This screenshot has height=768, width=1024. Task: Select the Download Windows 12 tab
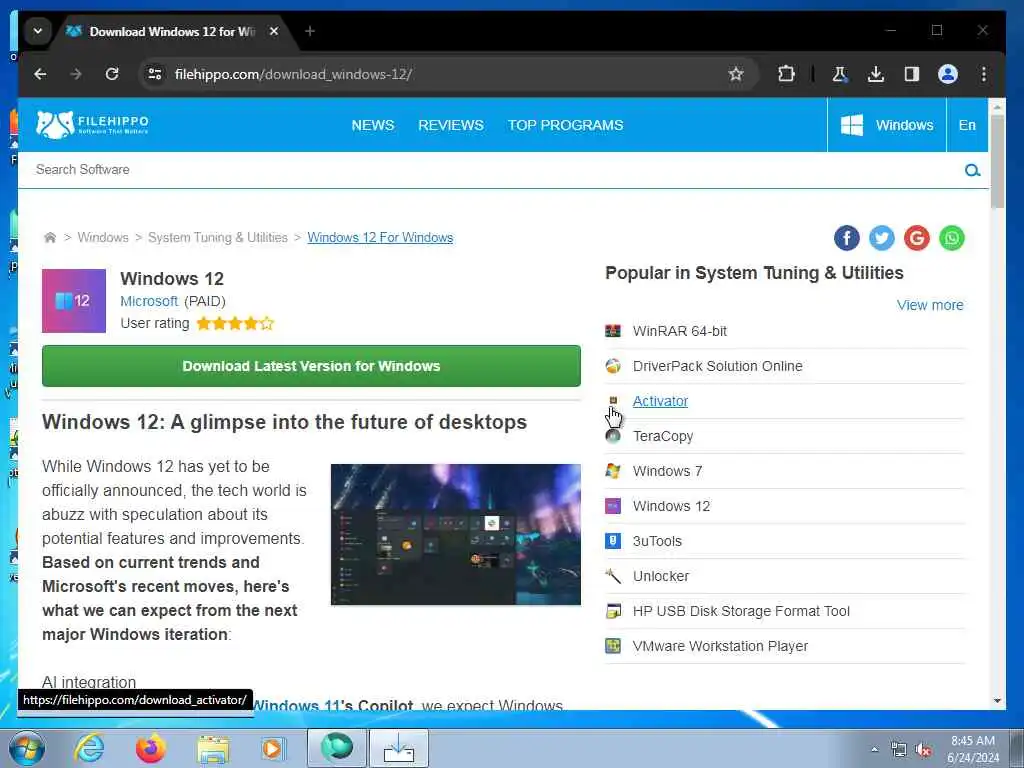[172, 31]
